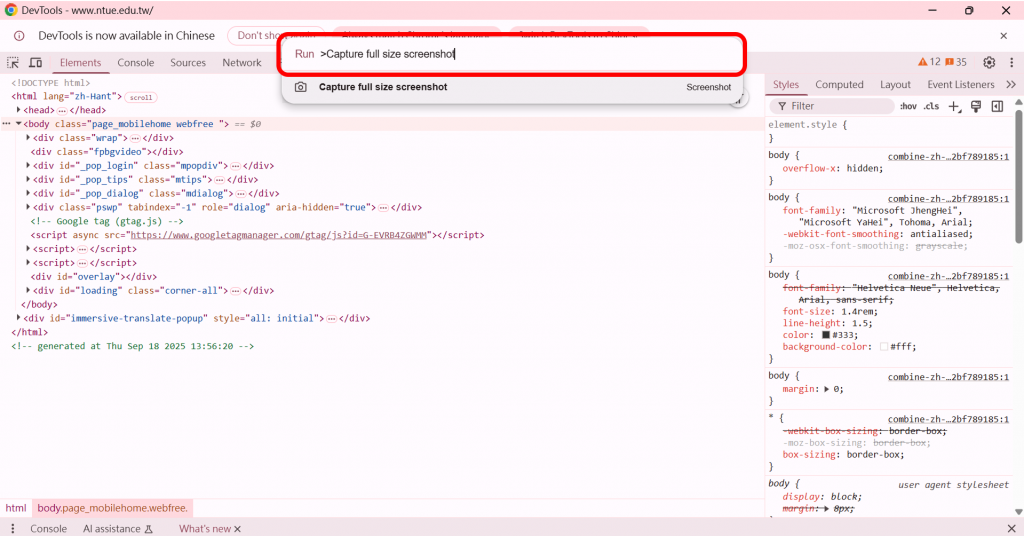Image resolution: width=1024 pixels, height=536 pixels.
Task: Open the Event Listeners tab
Action: [x=961, y=84]
